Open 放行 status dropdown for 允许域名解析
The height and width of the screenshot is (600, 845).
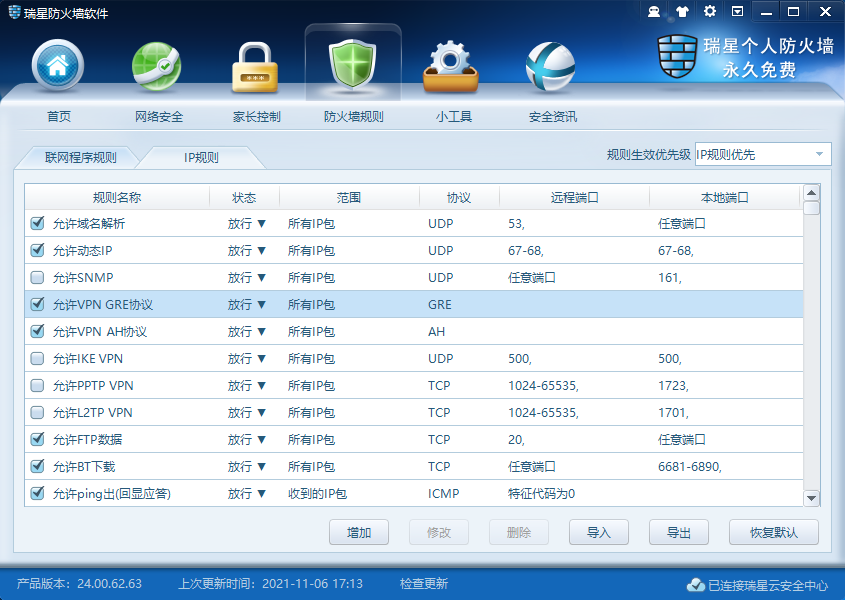[x=246, y=224]
